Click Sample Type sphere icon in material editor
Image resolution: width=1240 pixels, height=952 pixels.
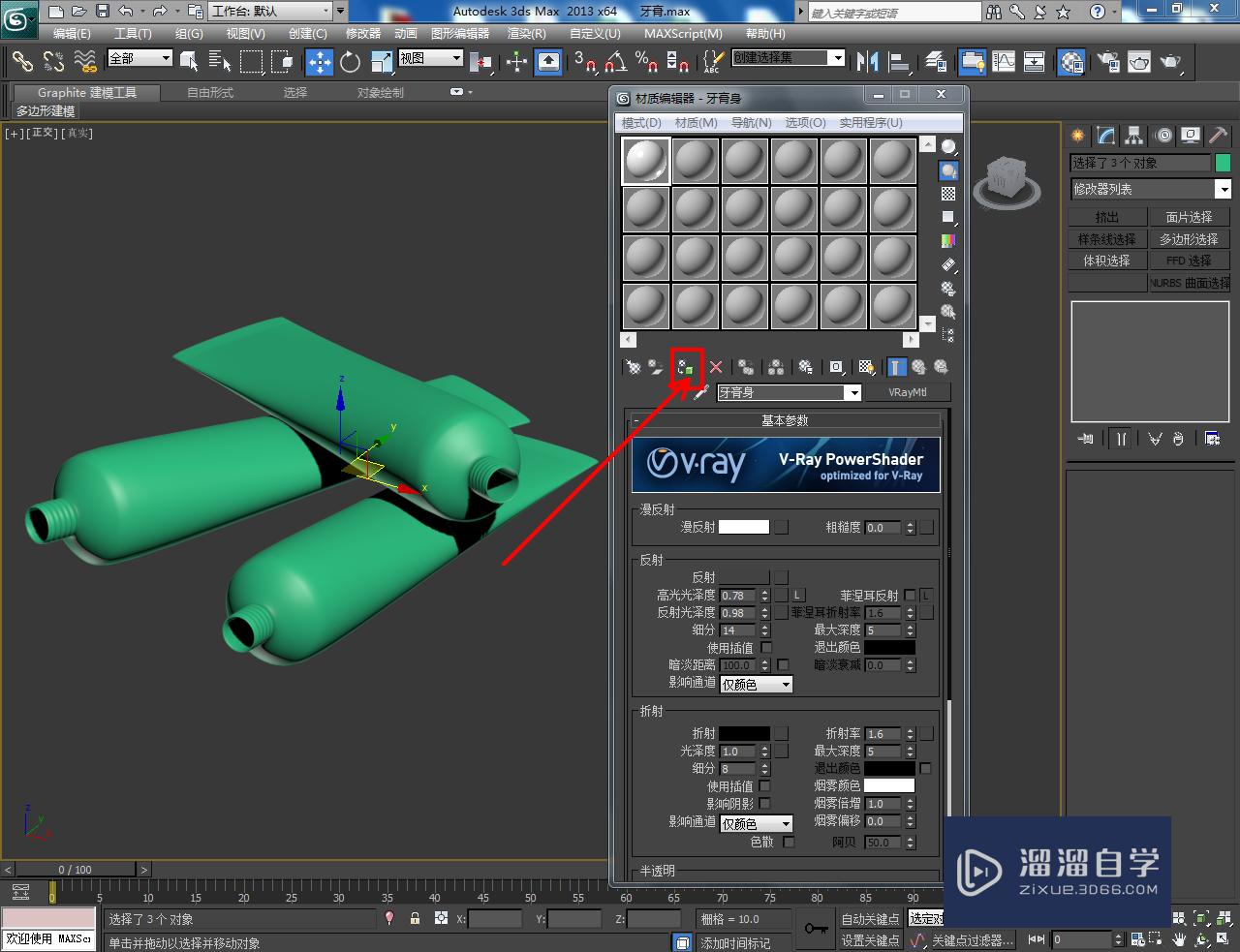[948, 147]
